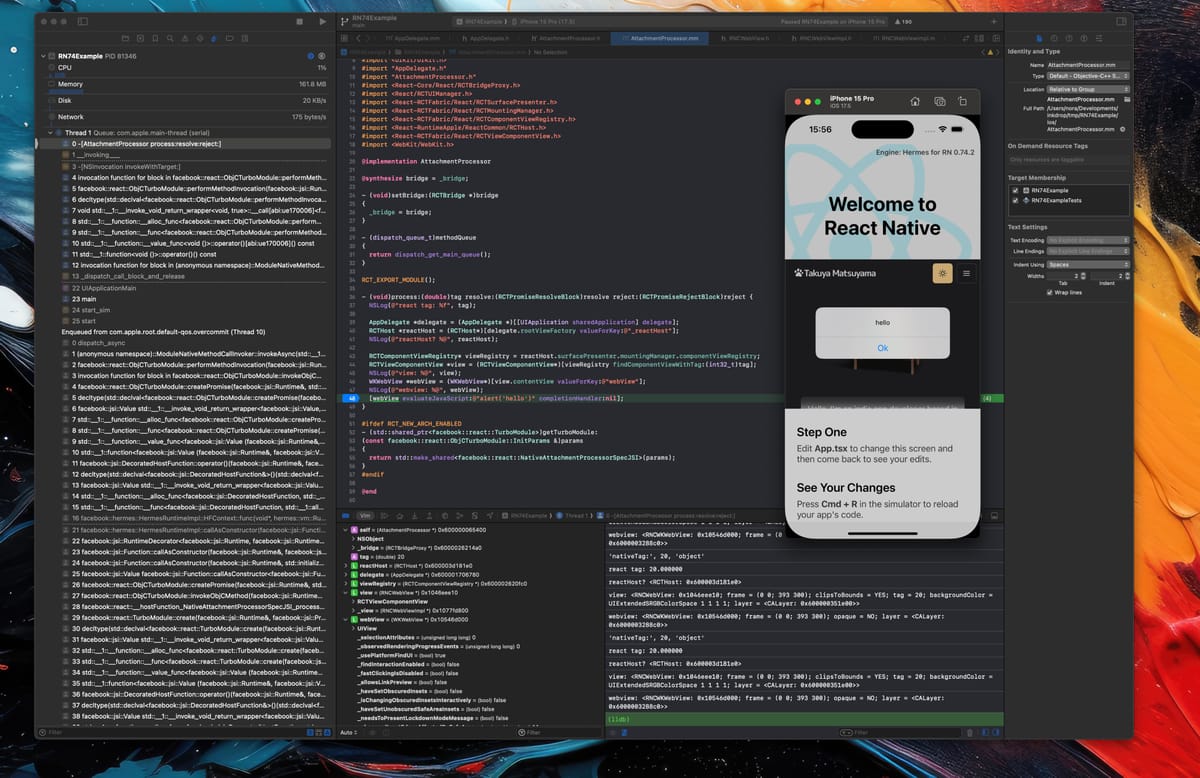
Task: Click the related items grid icon
Action: click(x=345, y=38)
